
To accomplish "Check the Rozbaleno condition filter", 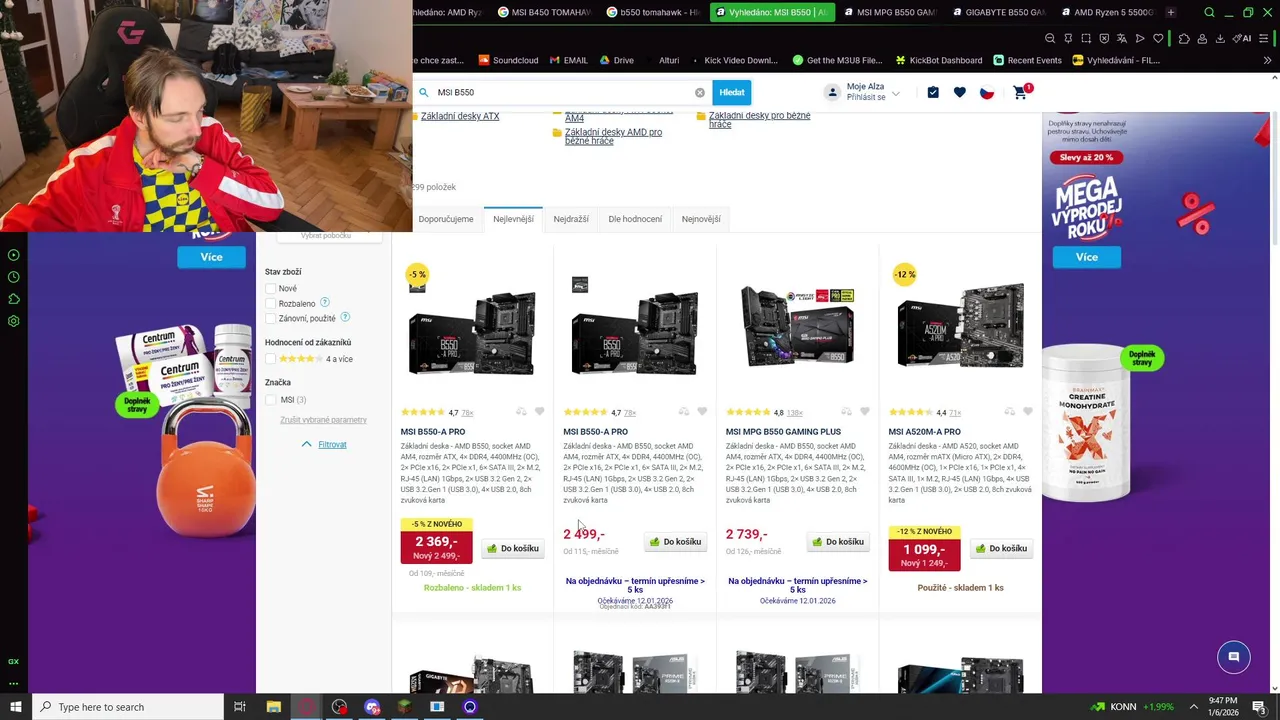I will [x=270, y=303].
